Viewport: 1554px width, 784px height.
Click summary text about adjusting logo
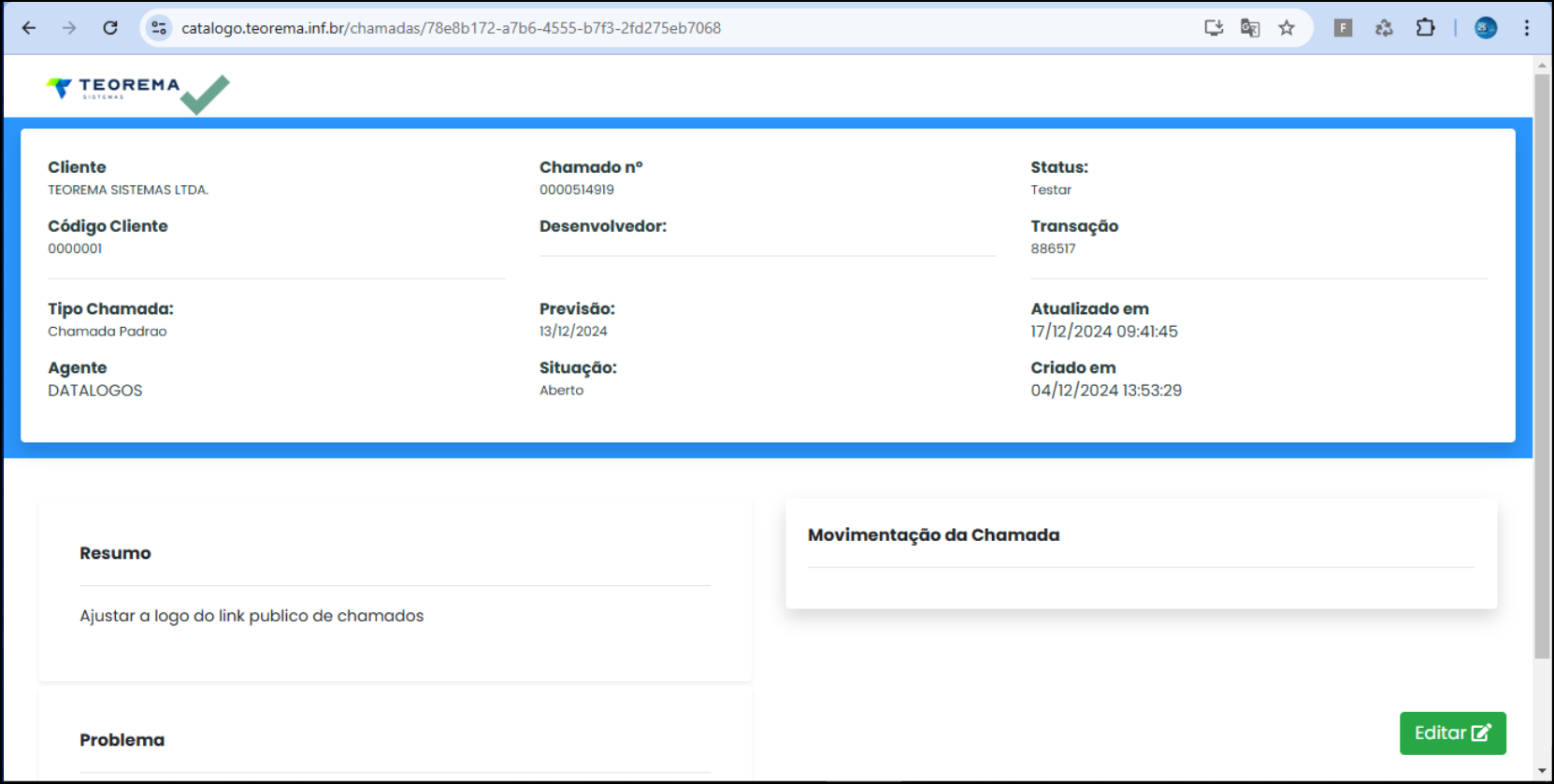click(252, 616)
